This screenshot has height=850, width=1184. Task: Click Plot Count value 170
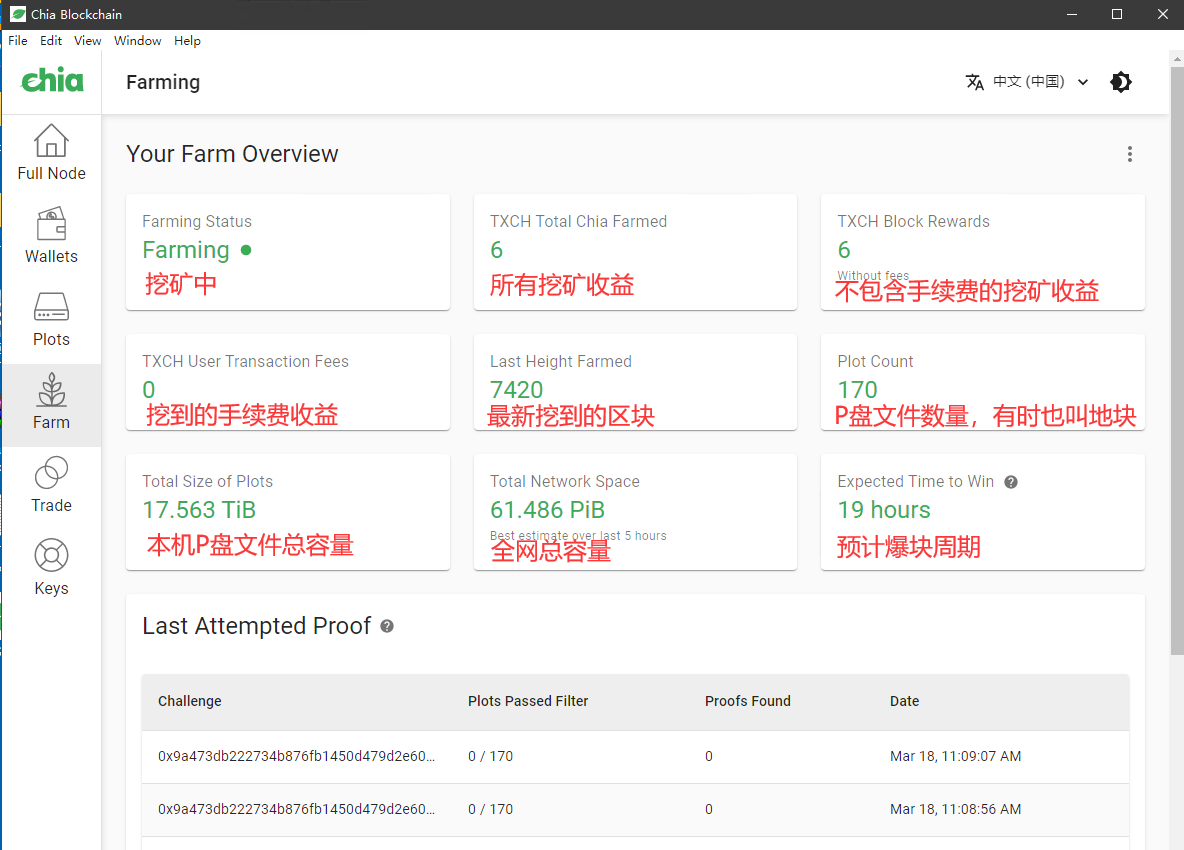click(857, 390)
